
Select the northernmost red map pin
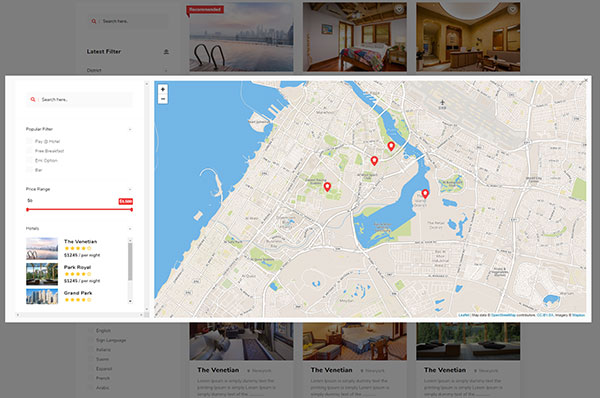(x=391, y=146)
